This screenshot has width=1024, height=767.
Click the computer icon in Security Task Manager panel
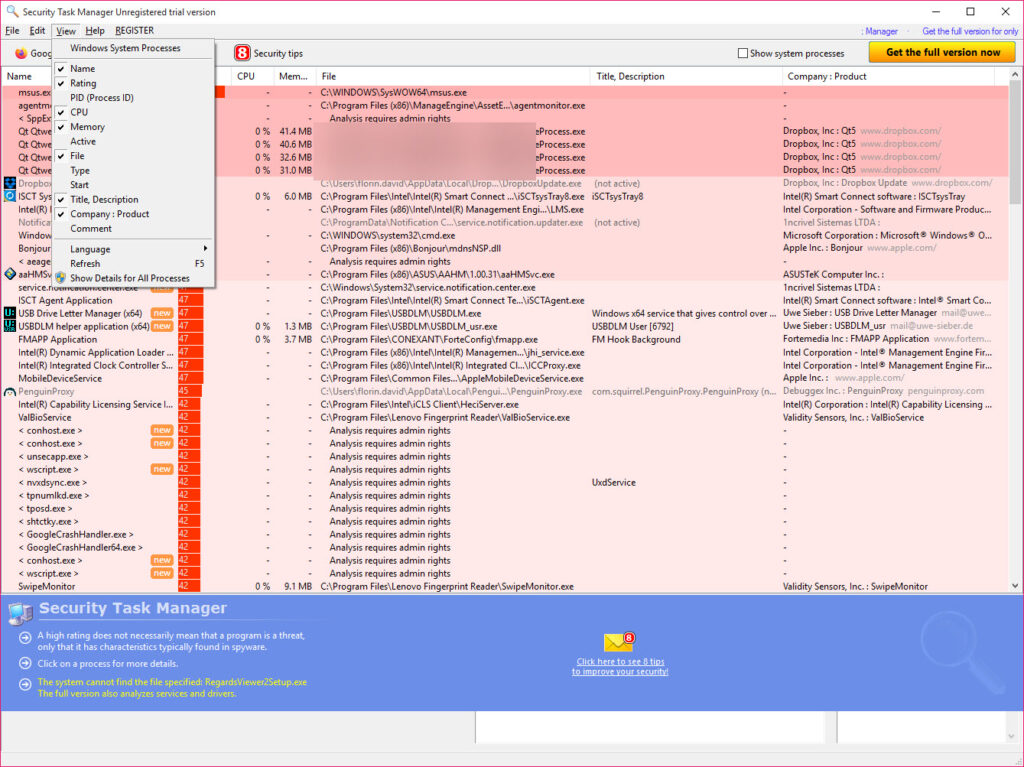coord(20,613)
